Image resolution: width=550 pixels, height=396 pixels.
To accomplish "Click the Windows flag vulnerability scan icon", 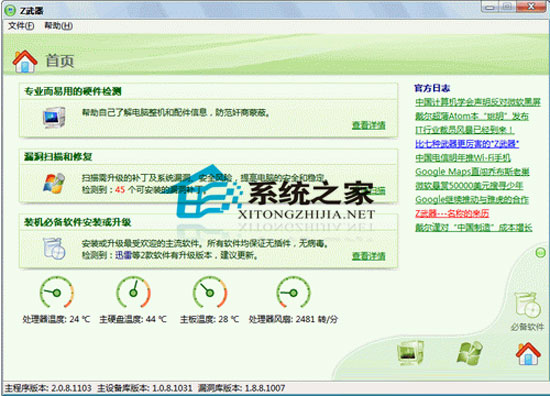I will (54, 183).
